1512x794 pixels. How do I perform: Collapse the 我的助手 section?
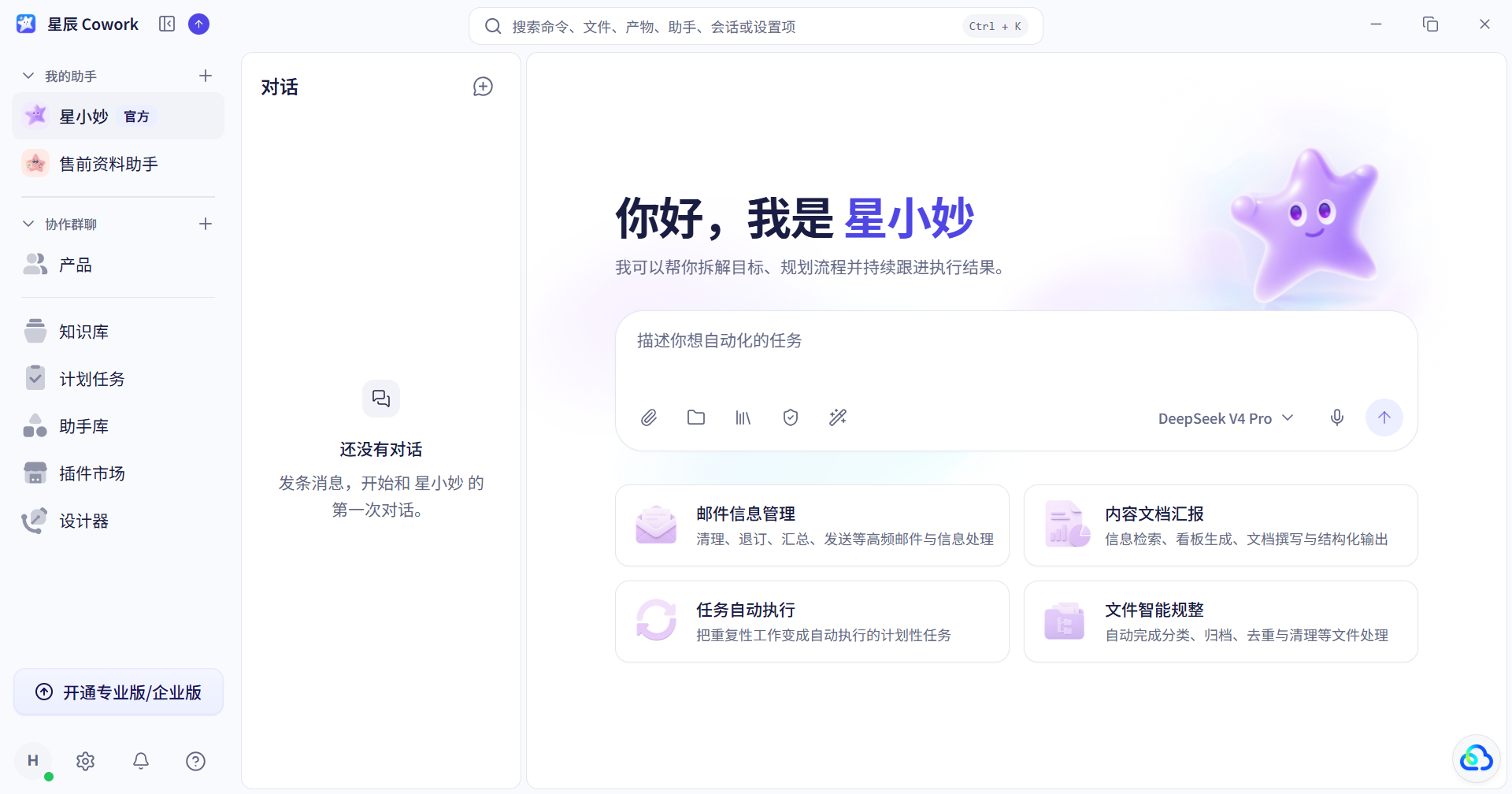coord(28,76)
